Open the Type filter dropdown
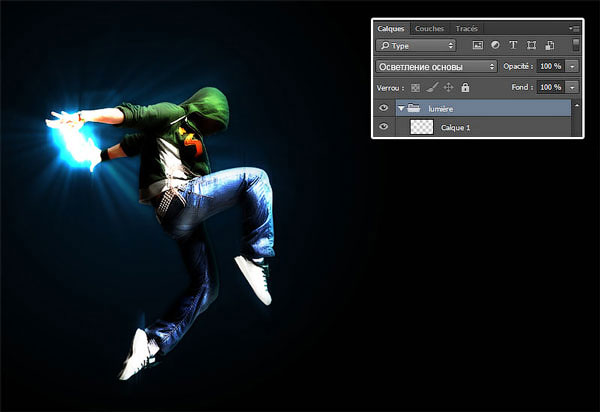This screenshot has height=412, width=600. [416, 45]
